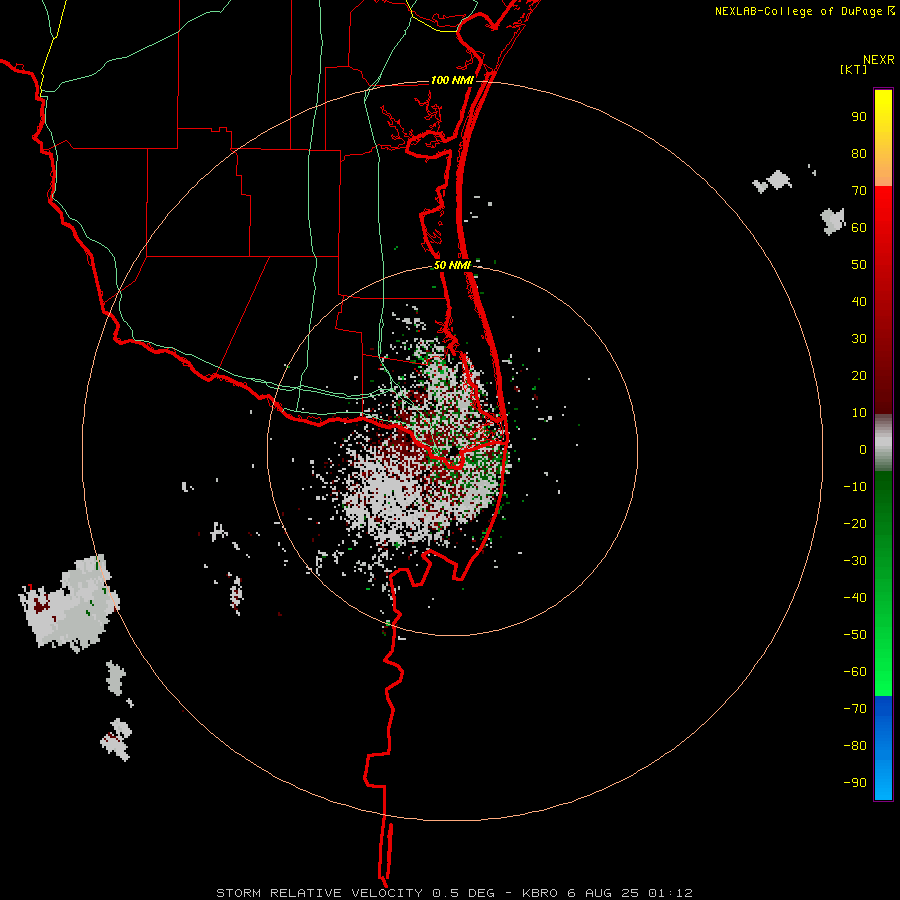900x900 pixels.
Task: Click the 0.5 DEG elevation text in the caption
Action: click(463, 893)
